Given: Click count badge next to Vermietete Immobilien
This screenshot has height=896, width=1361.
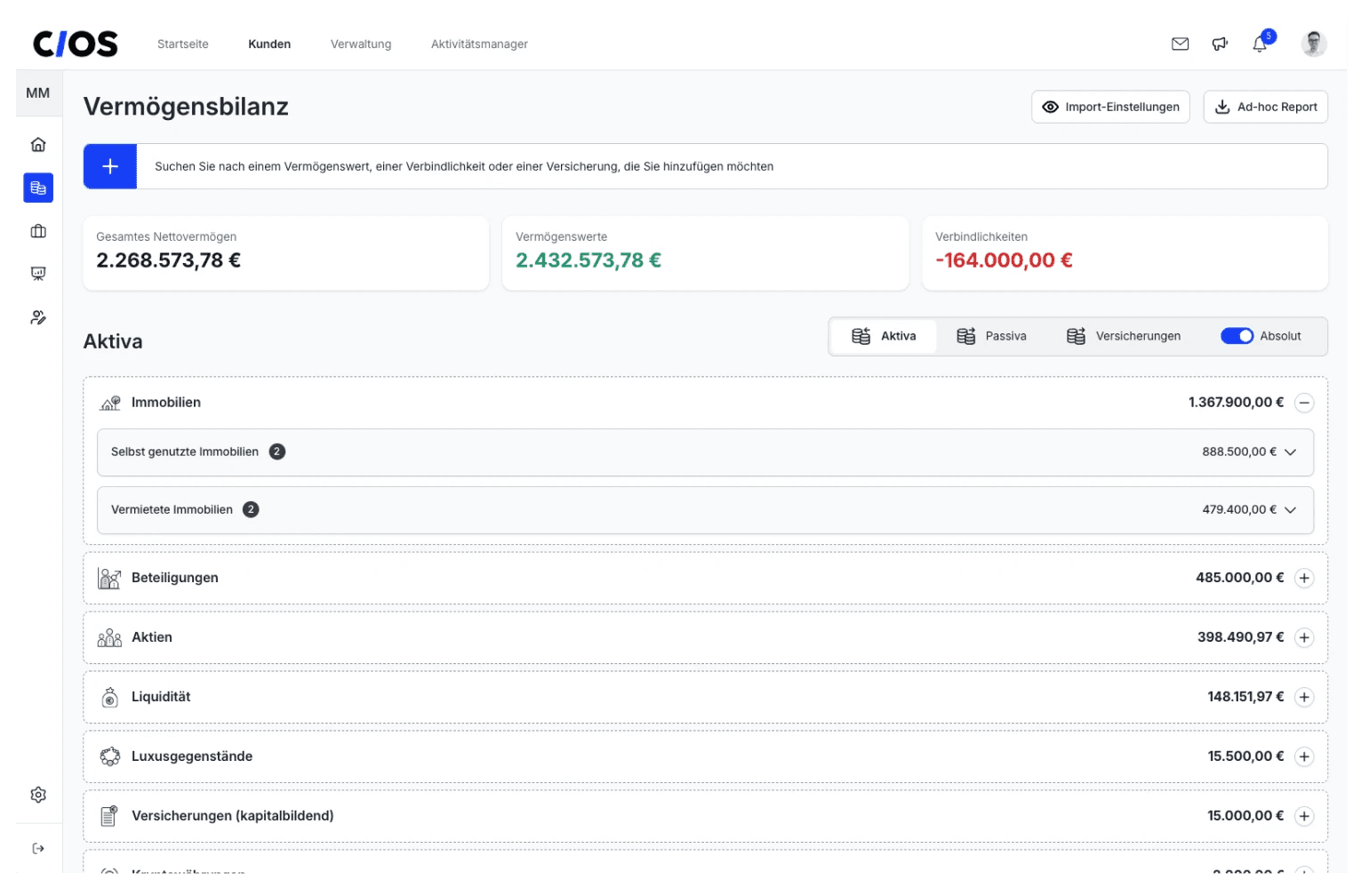Looking at the screenshot, I should click(x=251, y=509).
